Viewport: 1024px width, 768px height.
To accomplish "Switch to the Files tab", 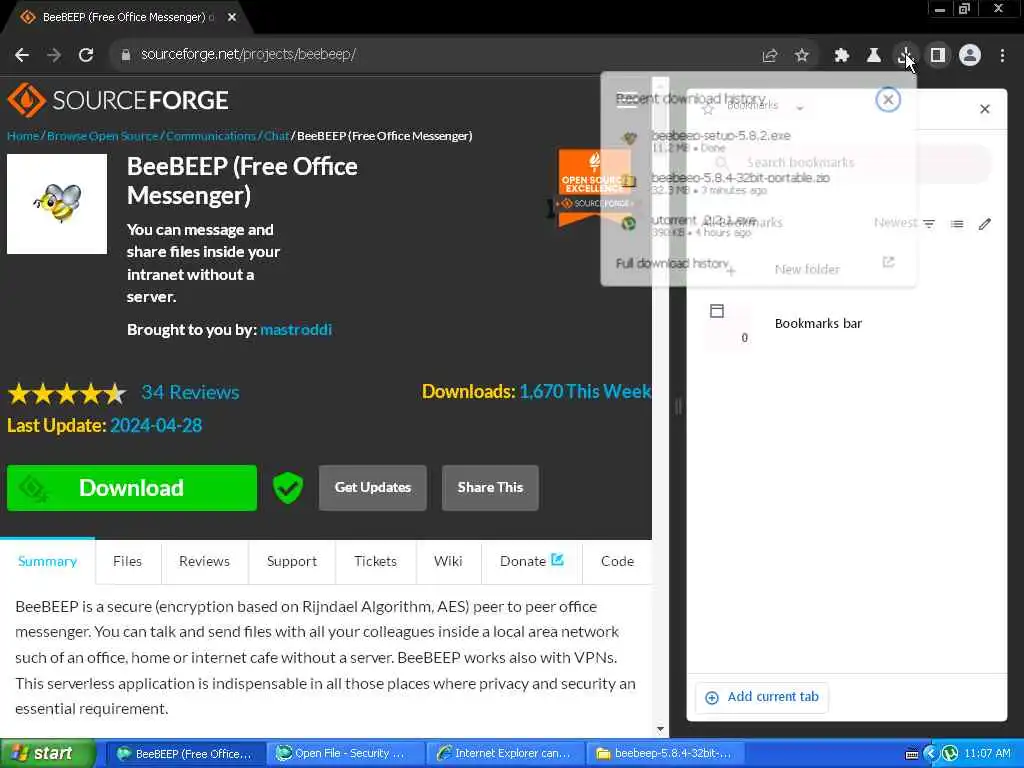I will (x=127, y=561).
